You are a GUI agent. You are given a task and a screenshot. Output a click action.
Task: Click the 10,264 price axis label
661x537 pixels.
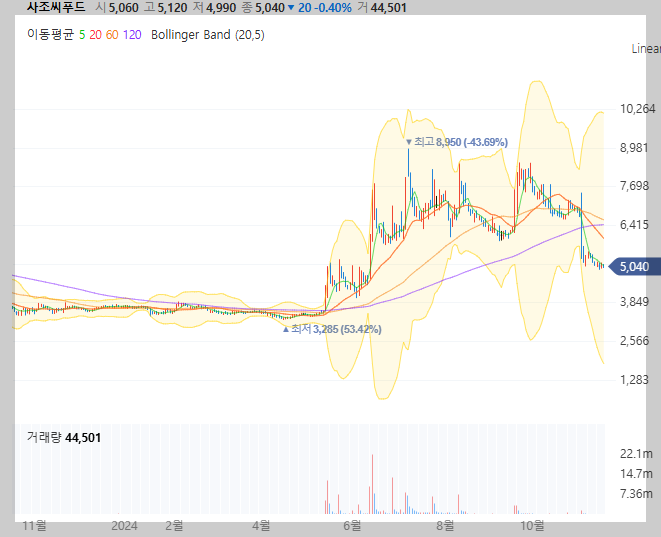[637, 109]
